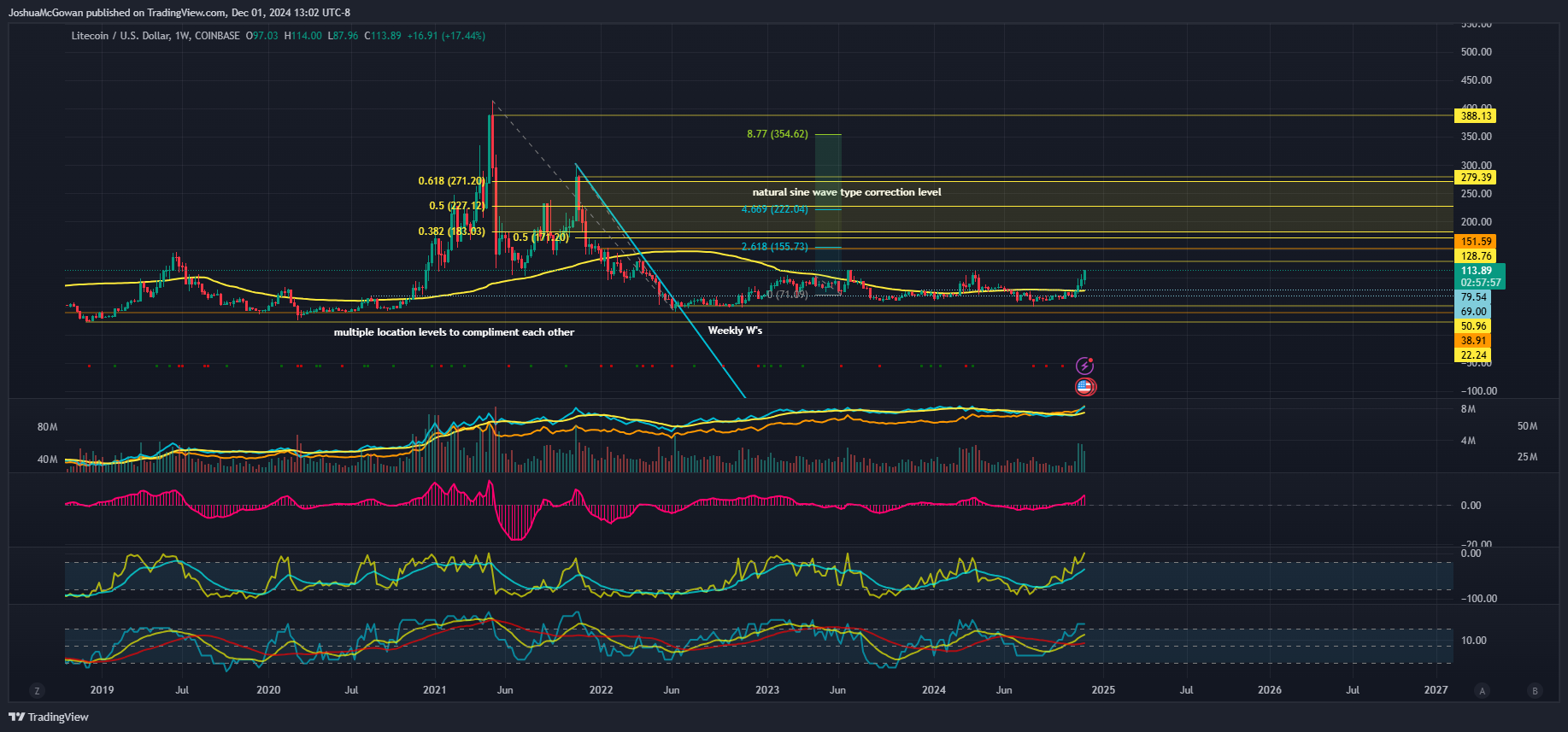Click the 2022 time axis label
The height and width of the screenshot is (732, 1568).
(601, 690)
